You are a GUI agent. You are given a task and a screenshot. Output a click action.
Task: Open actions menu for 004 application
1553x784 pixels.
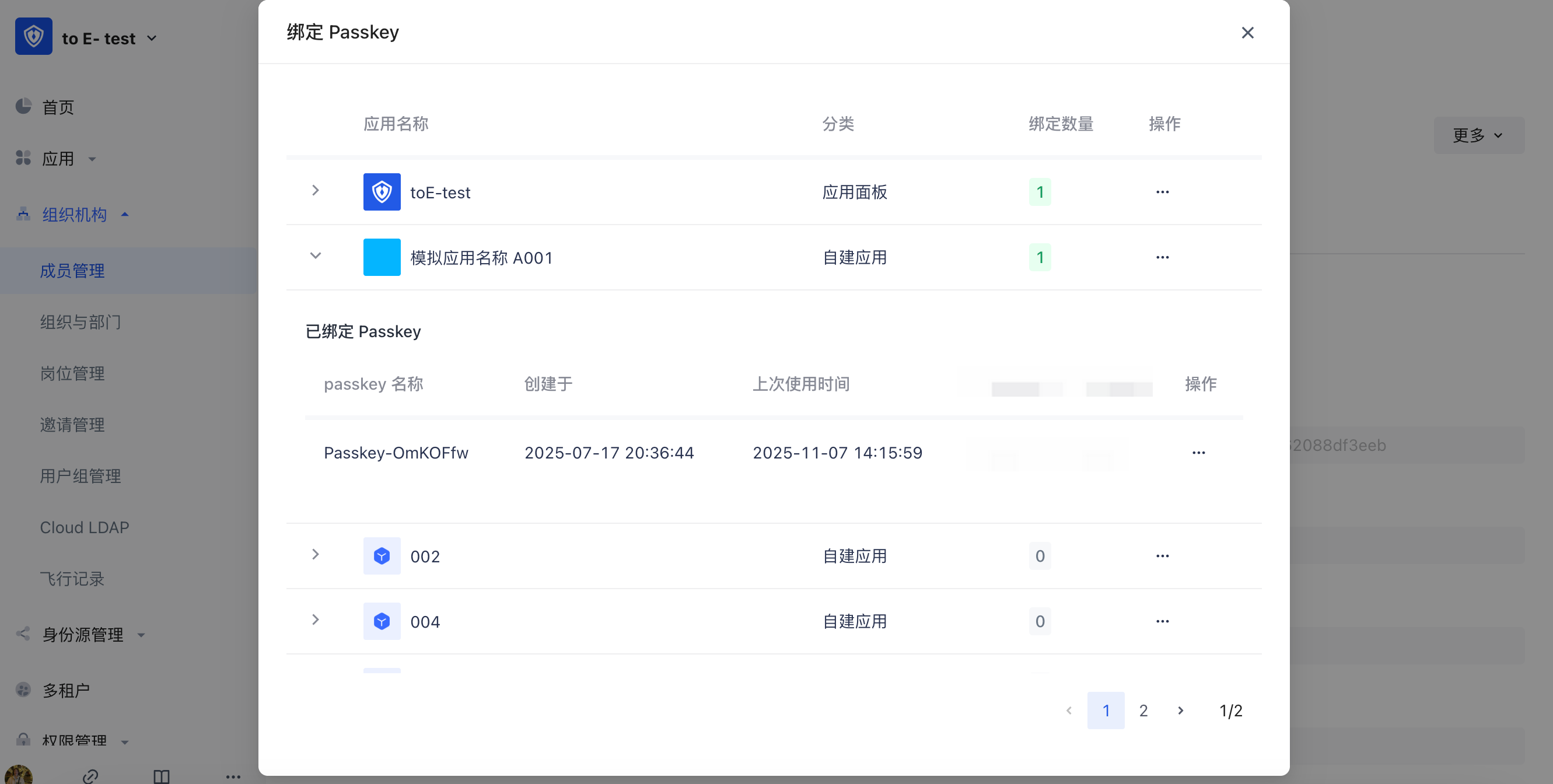(1162, 621)
